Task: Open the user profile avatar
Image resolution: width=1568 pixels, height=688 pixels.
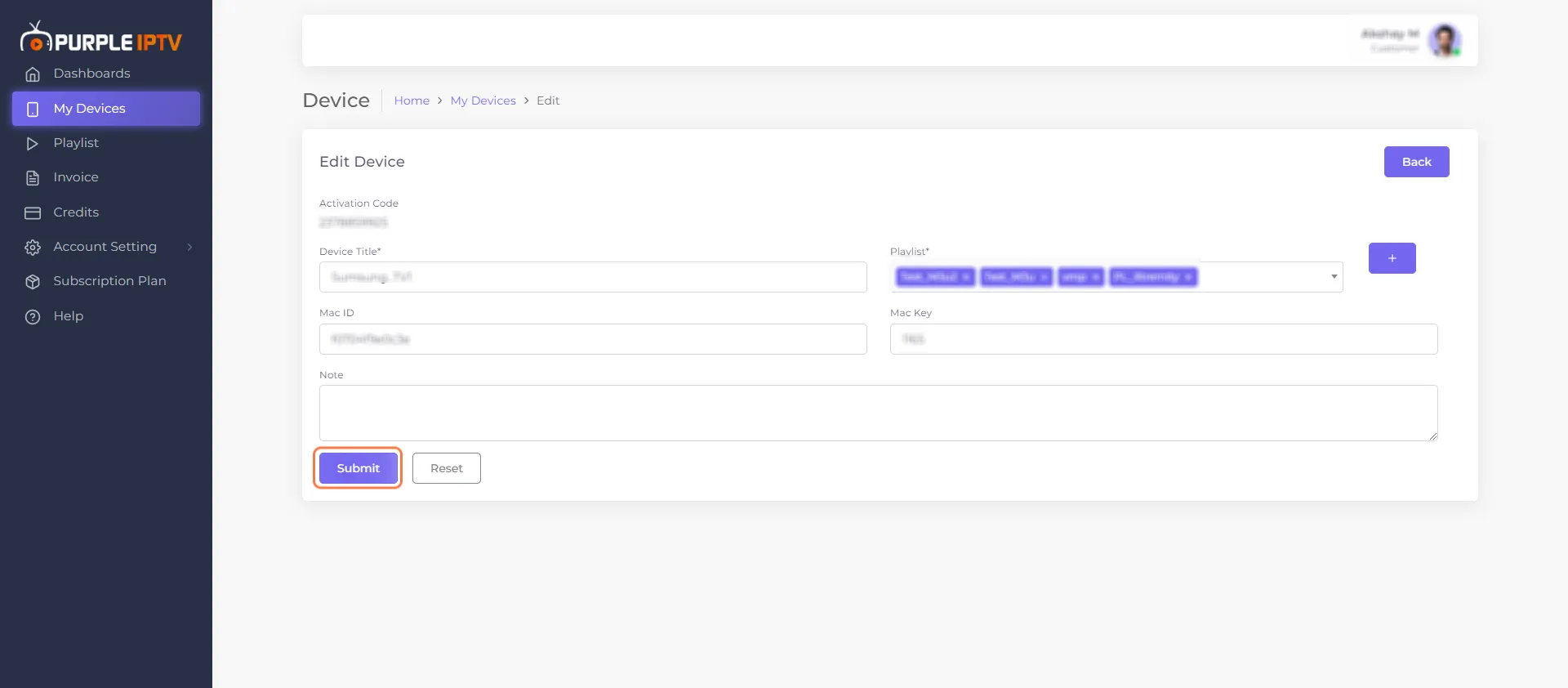Action: 1445,40
